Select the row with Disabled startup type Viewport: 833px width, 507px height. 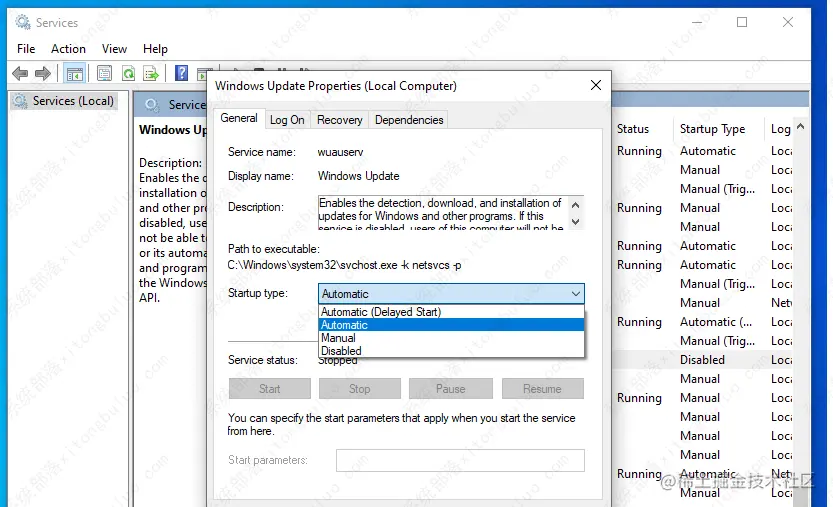click(704, 360)
